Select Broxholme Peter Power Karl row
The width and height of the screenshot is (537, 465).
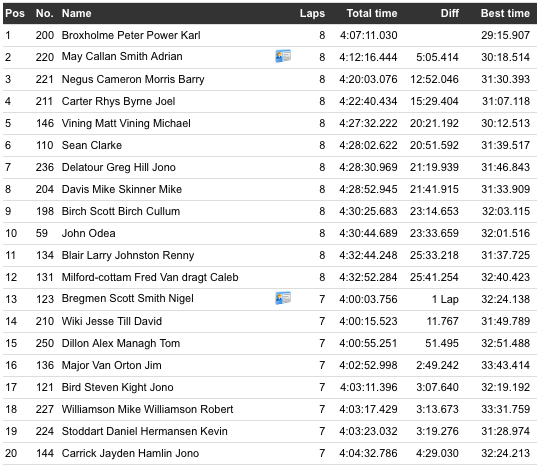270,35
